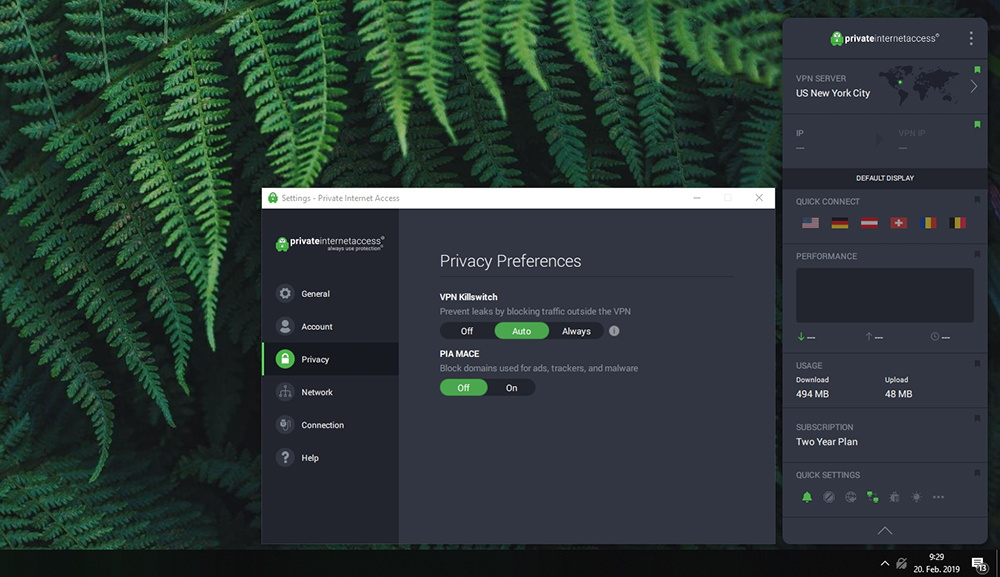Viewport: 1000px width, 577px height.
Task: Open the Help page in Settings
Action: [x=330, y=458]
